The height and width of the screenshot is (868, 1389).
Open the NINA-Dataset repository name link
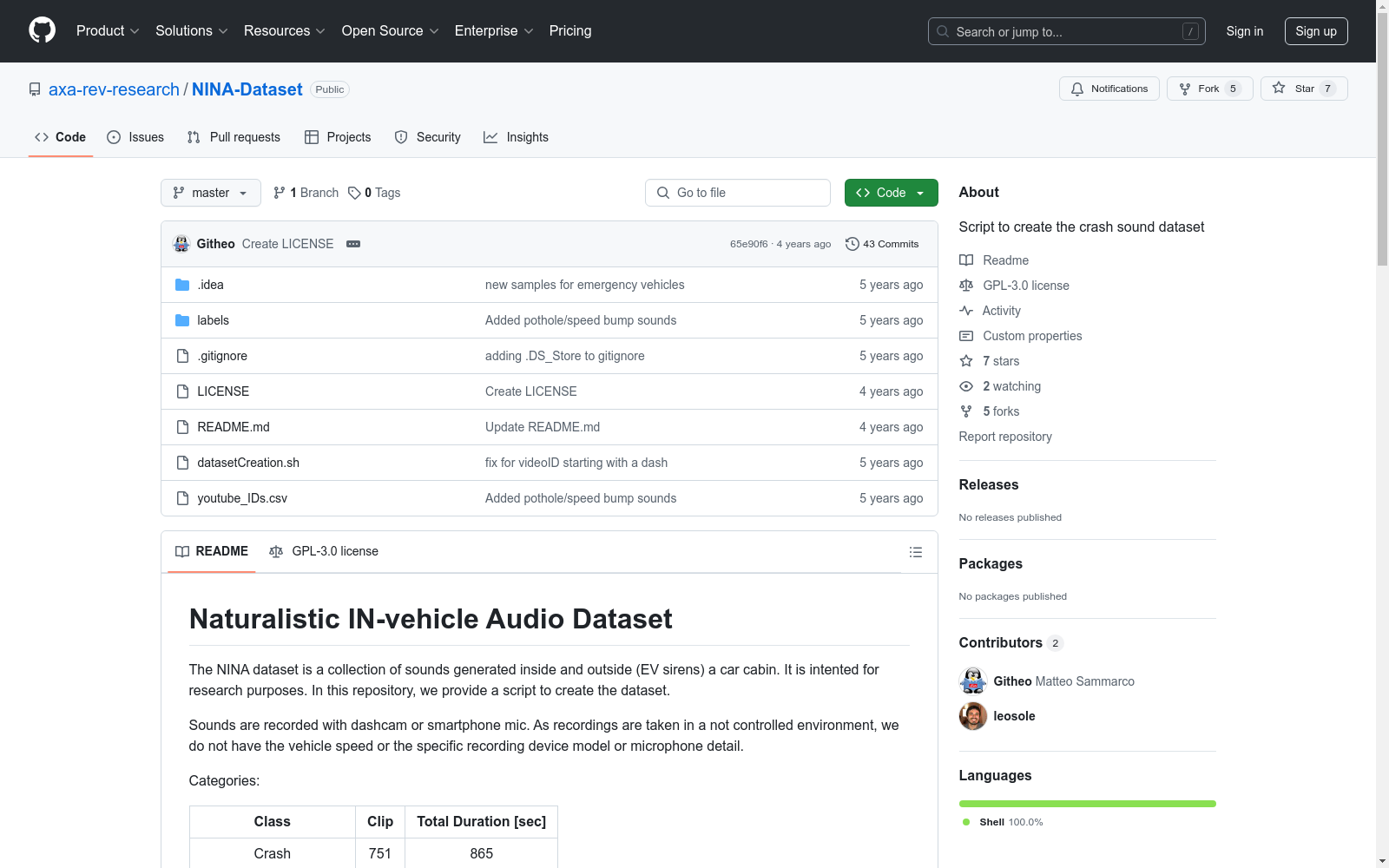tap(247, 89)
